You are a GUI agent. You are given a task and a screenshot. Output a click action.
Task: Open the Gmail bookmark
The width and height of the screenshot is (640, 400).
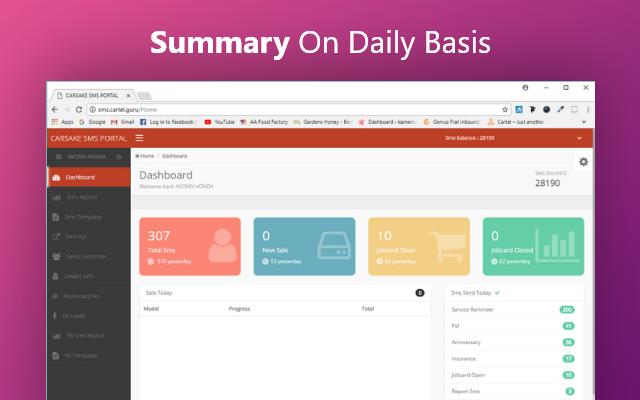122,122
